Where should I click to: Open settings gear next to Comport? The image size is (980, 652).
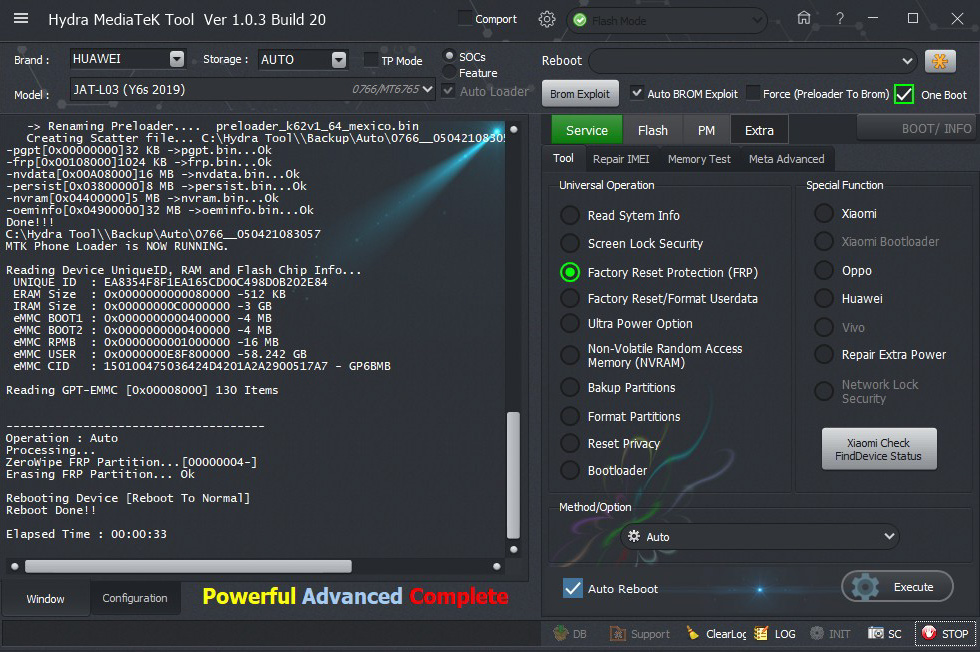pos(547,19)
